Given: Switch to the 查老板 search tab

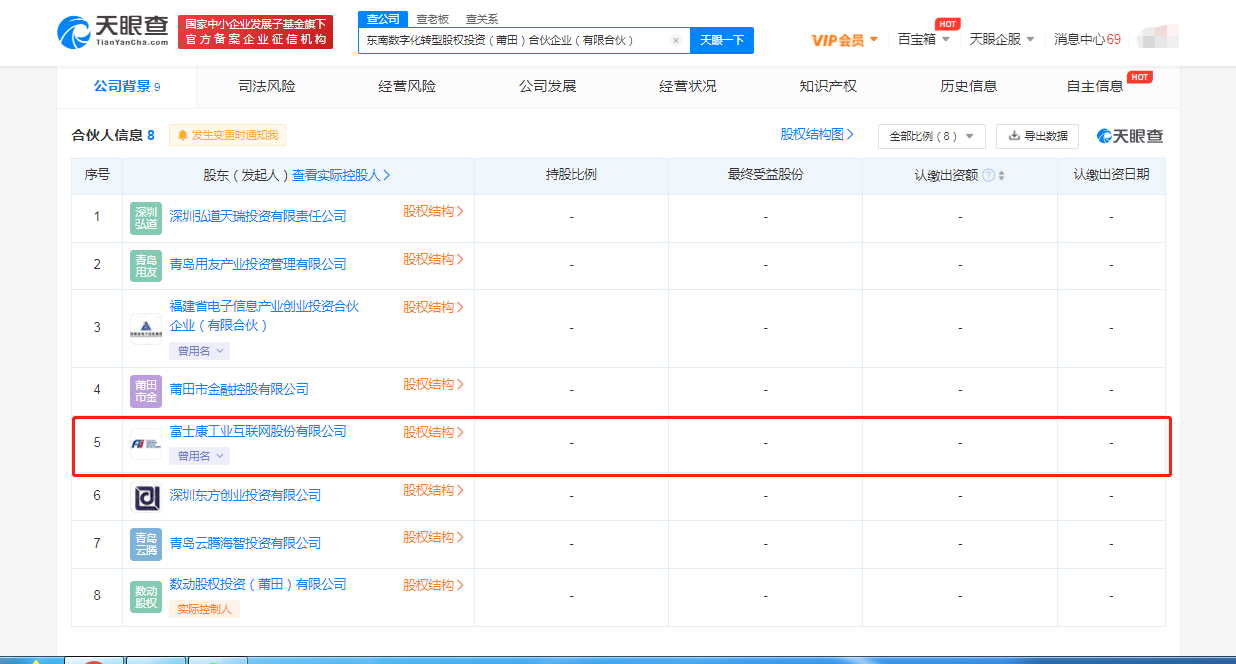Looking at the screenshot, I should pyautogui.click(x=433, y=19).
